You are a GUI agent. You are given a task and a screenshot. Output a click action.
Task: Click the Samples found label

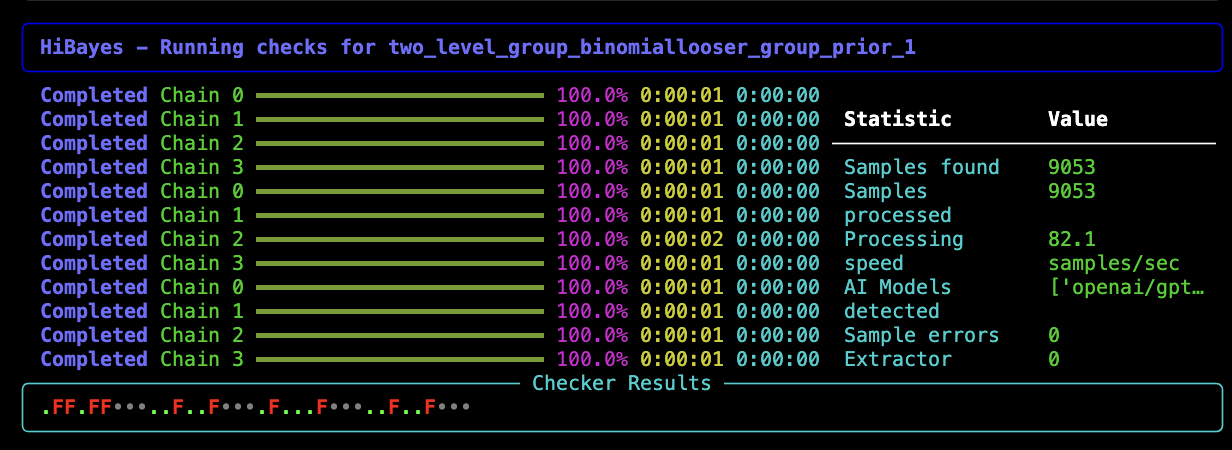tap(921, 167)
